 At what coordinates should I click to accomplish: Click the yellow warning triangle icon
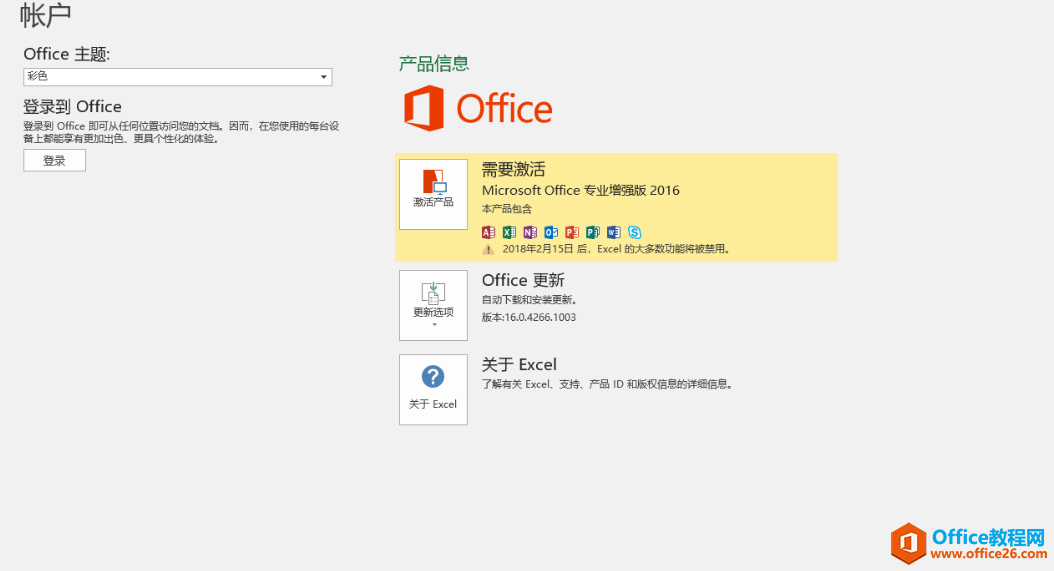489,250
